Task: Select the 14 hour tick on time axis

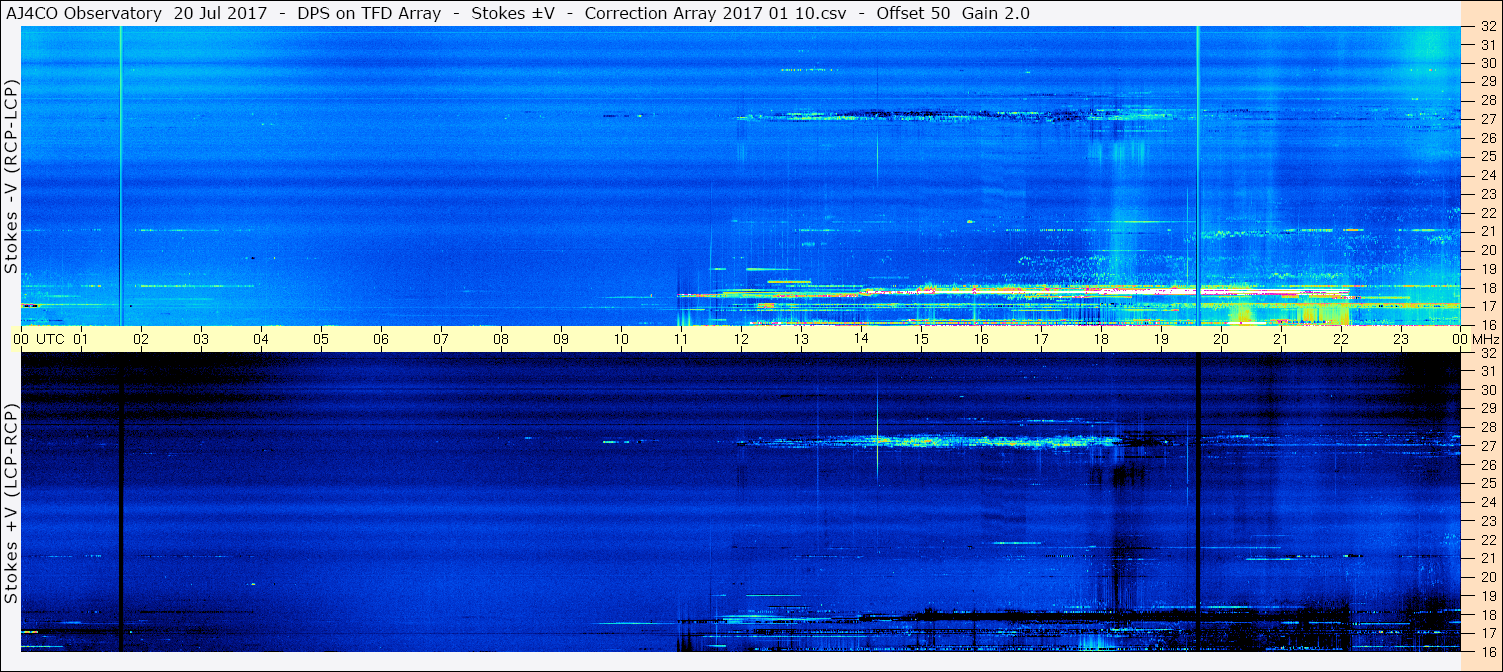Action: [x=861, y=339]
